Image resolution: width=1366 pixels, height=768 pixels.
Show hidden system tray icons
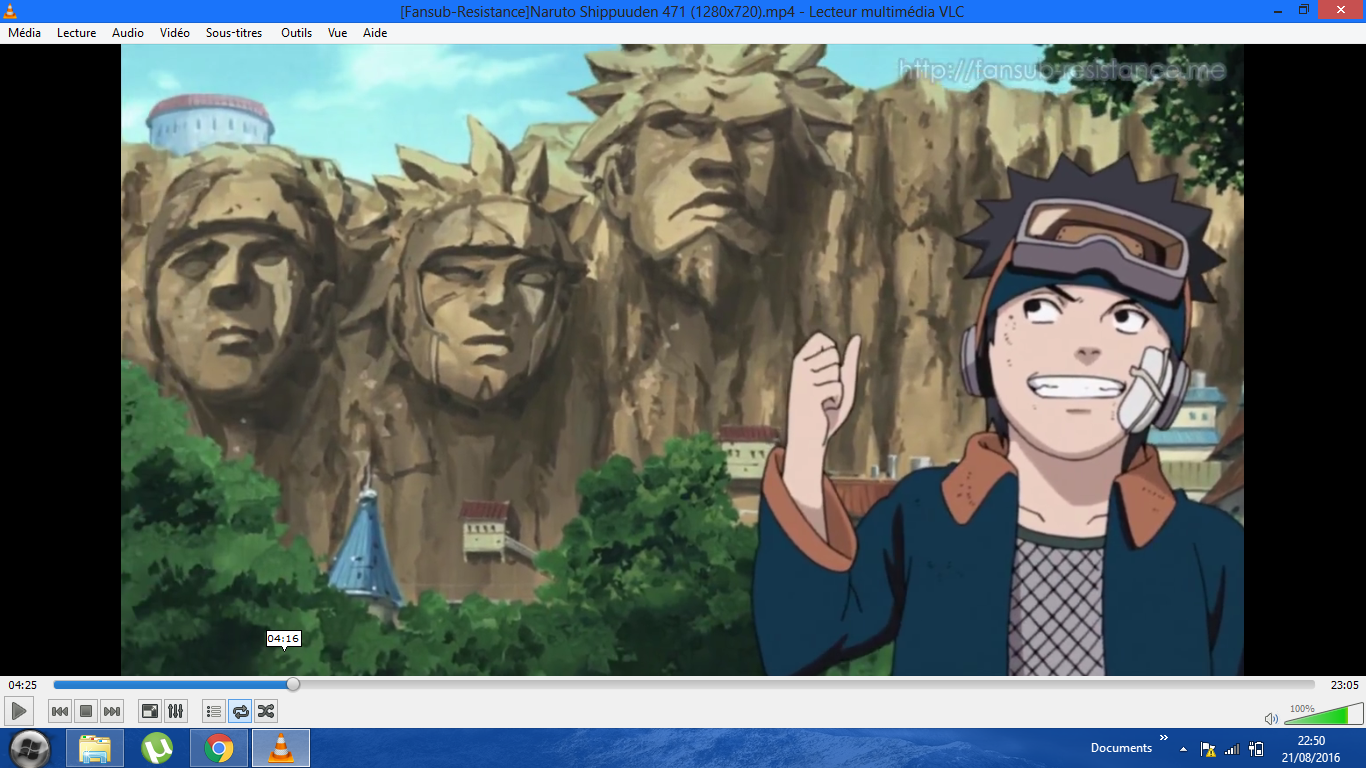(1184, 749)
